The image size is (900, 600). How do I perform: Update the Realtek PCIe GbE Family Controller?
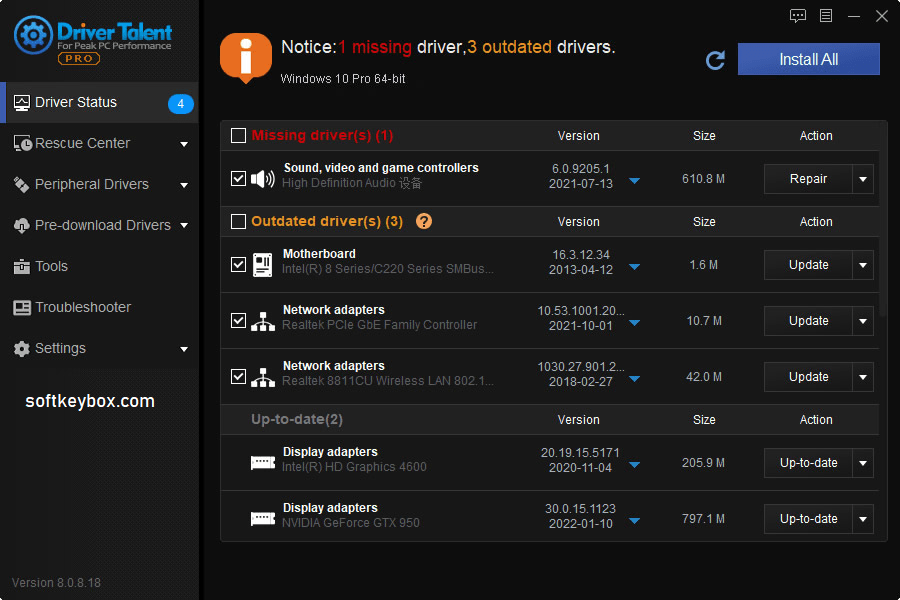[810, 320]
